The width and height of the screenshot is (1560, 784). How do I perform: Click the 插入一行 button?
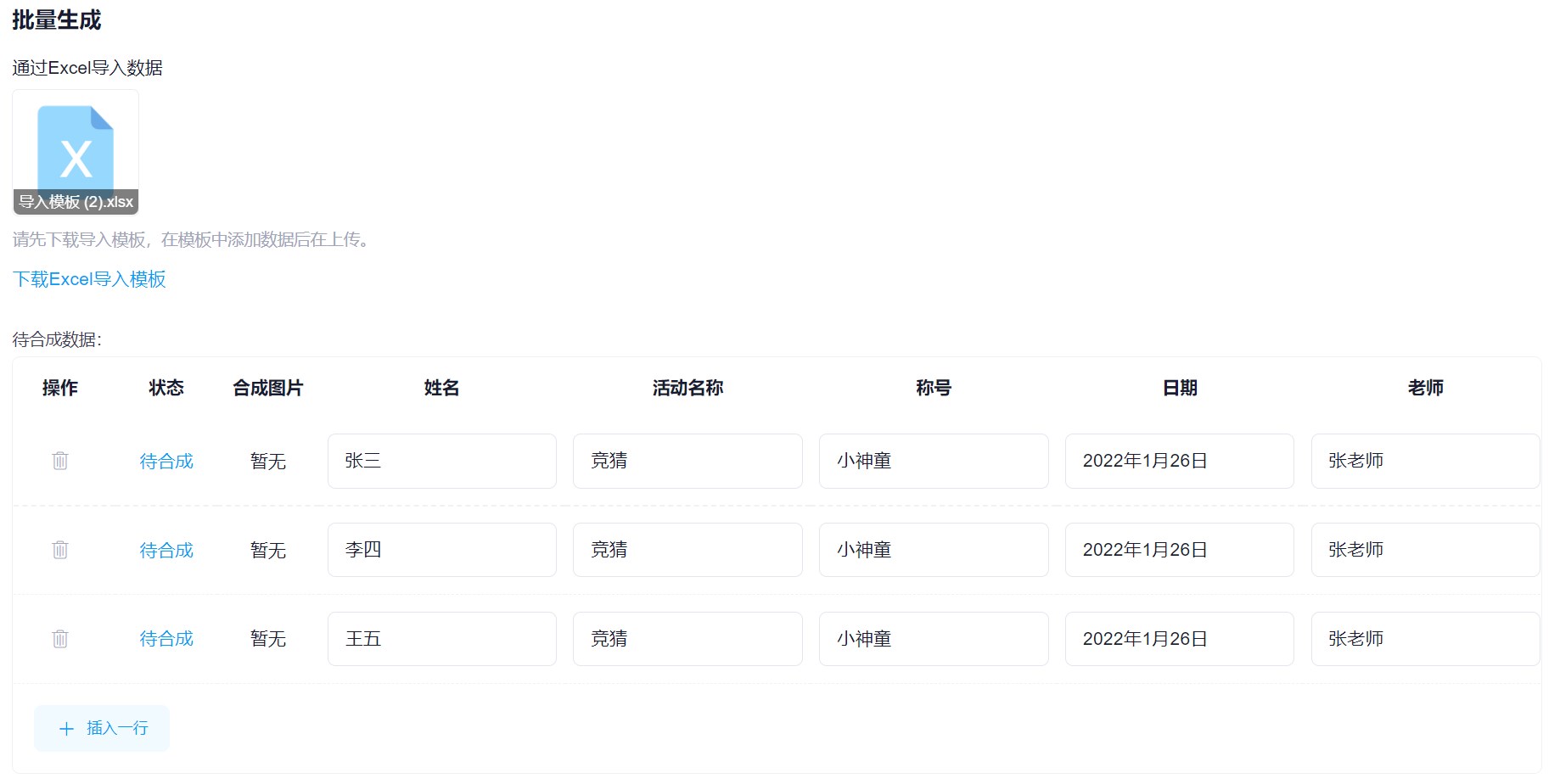(102, 728)
